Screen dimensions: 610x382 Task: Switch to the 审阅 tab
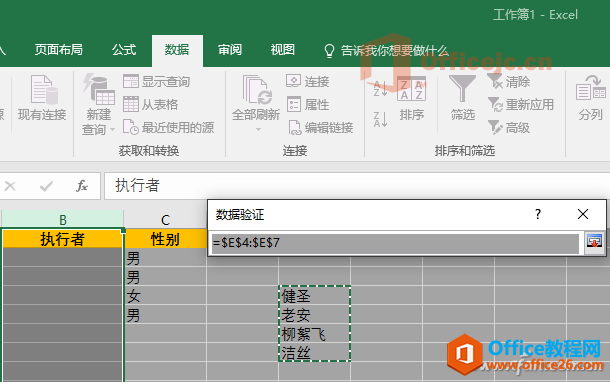(230, 50)
